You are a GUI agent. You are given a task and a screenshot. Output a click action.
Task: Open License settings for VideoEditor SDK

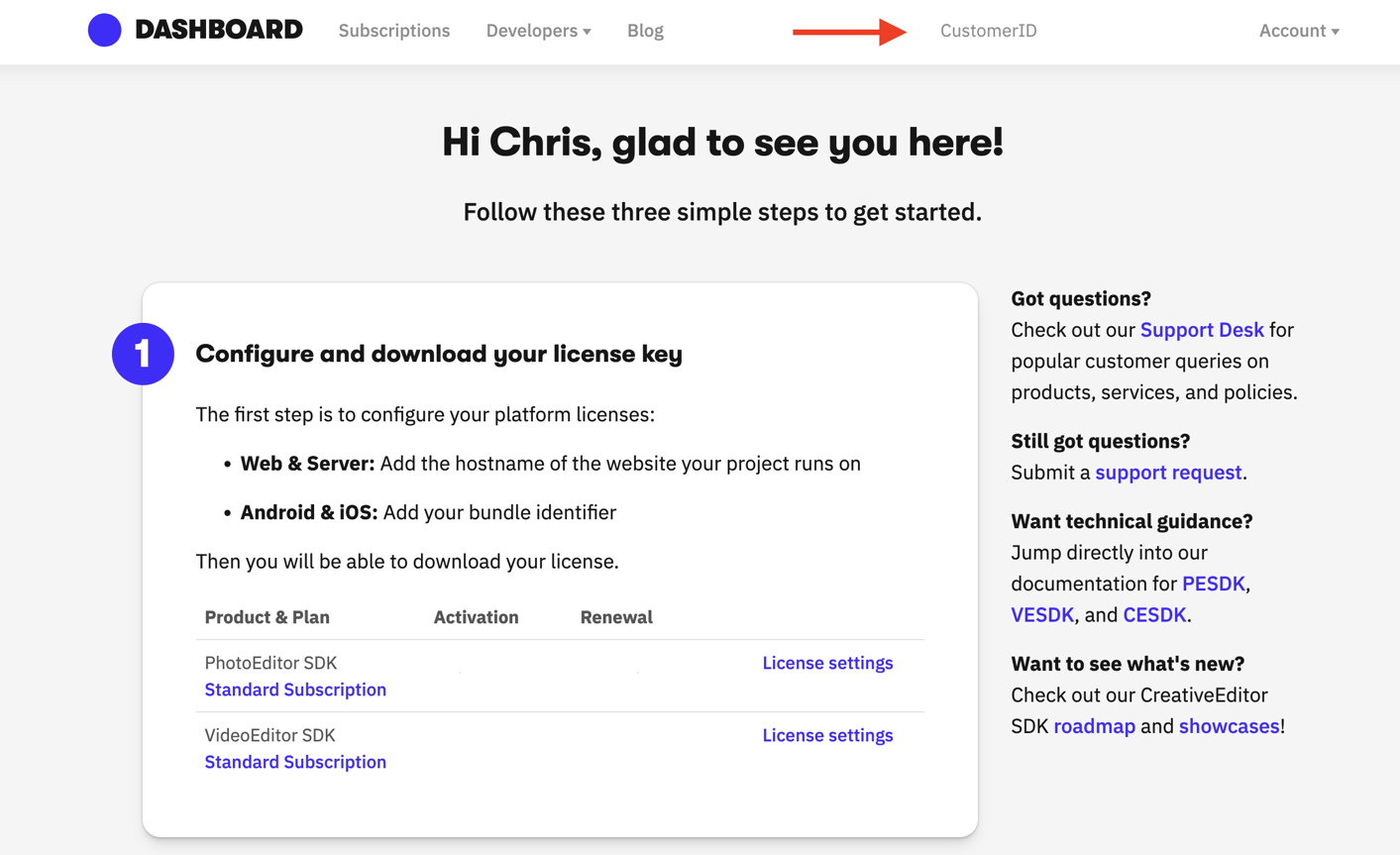827,735
